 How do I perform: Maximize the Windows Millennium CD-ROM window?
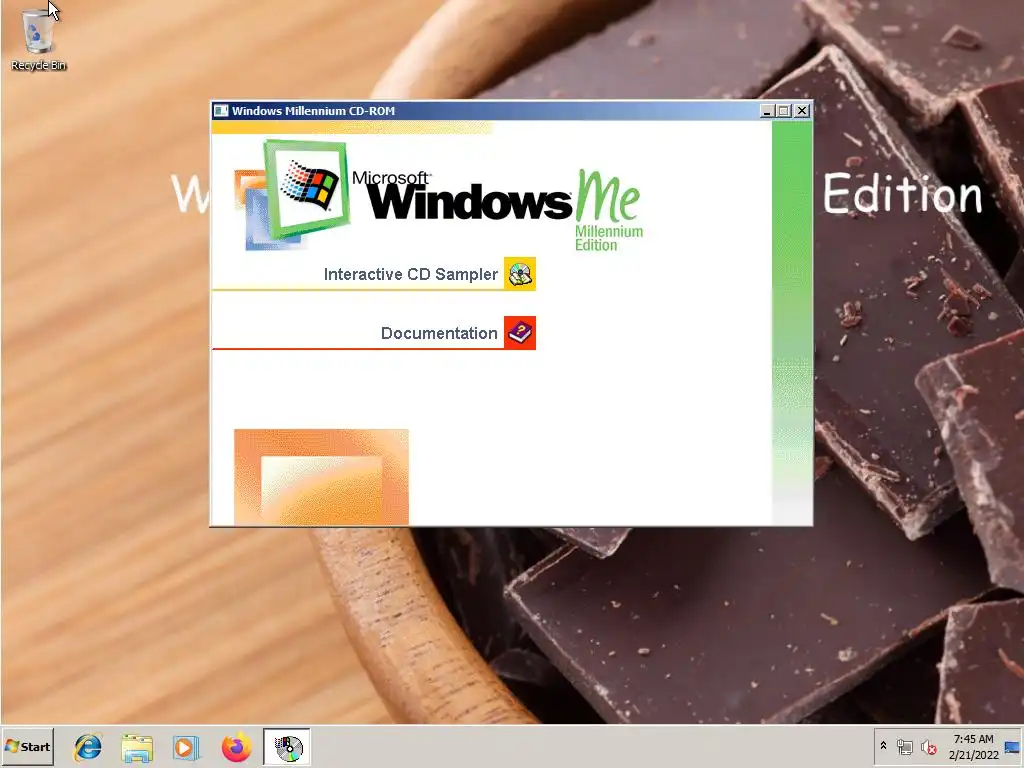[x=784, y=111]
